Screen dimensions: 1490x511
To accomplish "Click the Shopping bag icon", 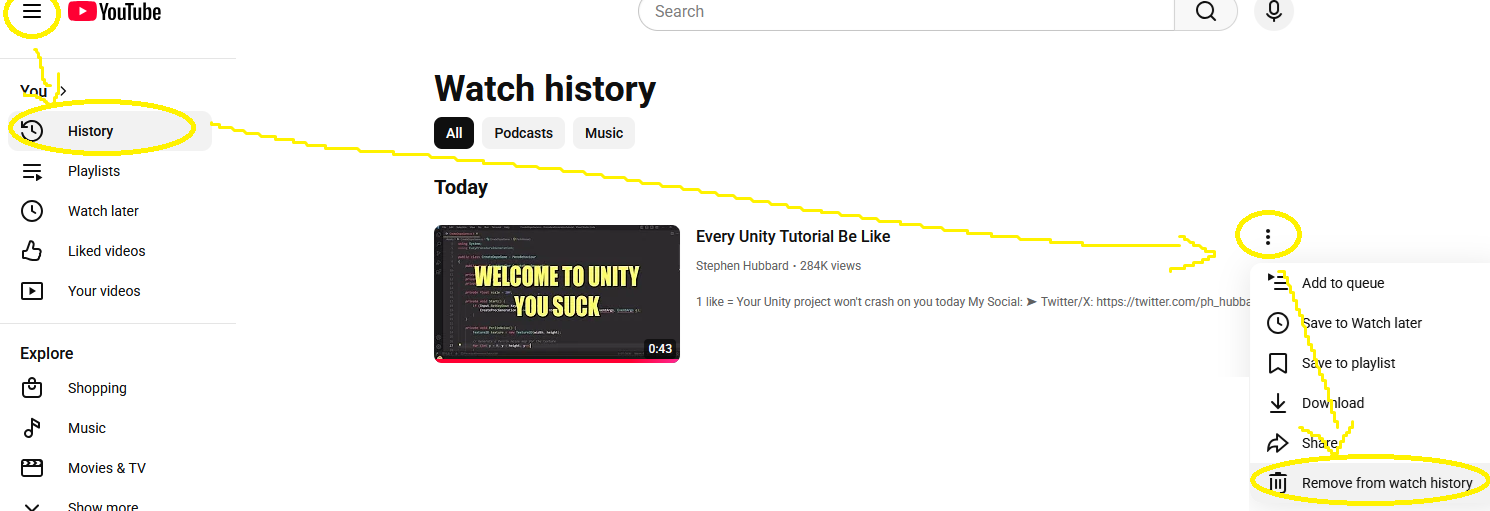I will (32, 388).
